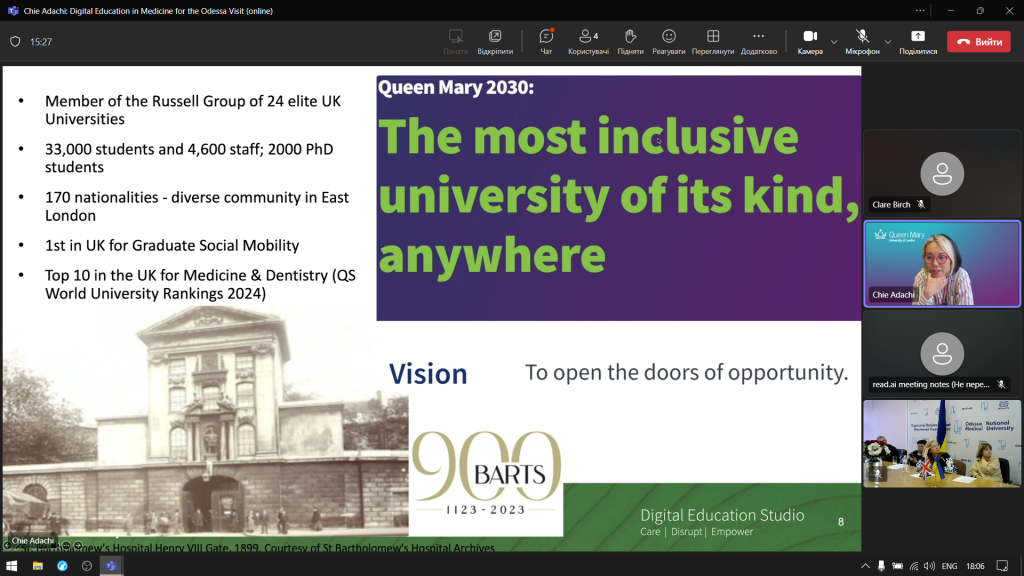Select the Odessa conference room video tile
This screenshot has height=576, width=1024.
[x=942, y=443]
